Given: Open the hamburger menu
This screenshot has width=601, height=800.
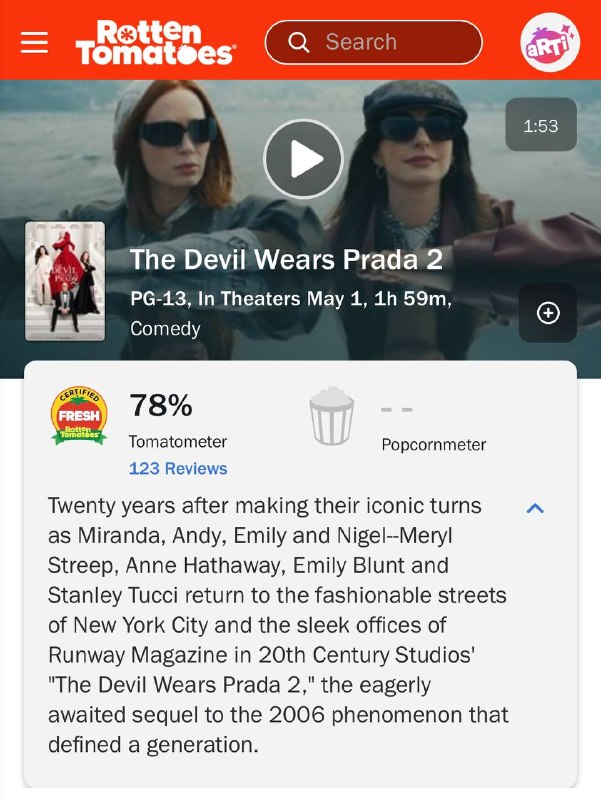Looking at the screenshot, I should tap(34, 42).
